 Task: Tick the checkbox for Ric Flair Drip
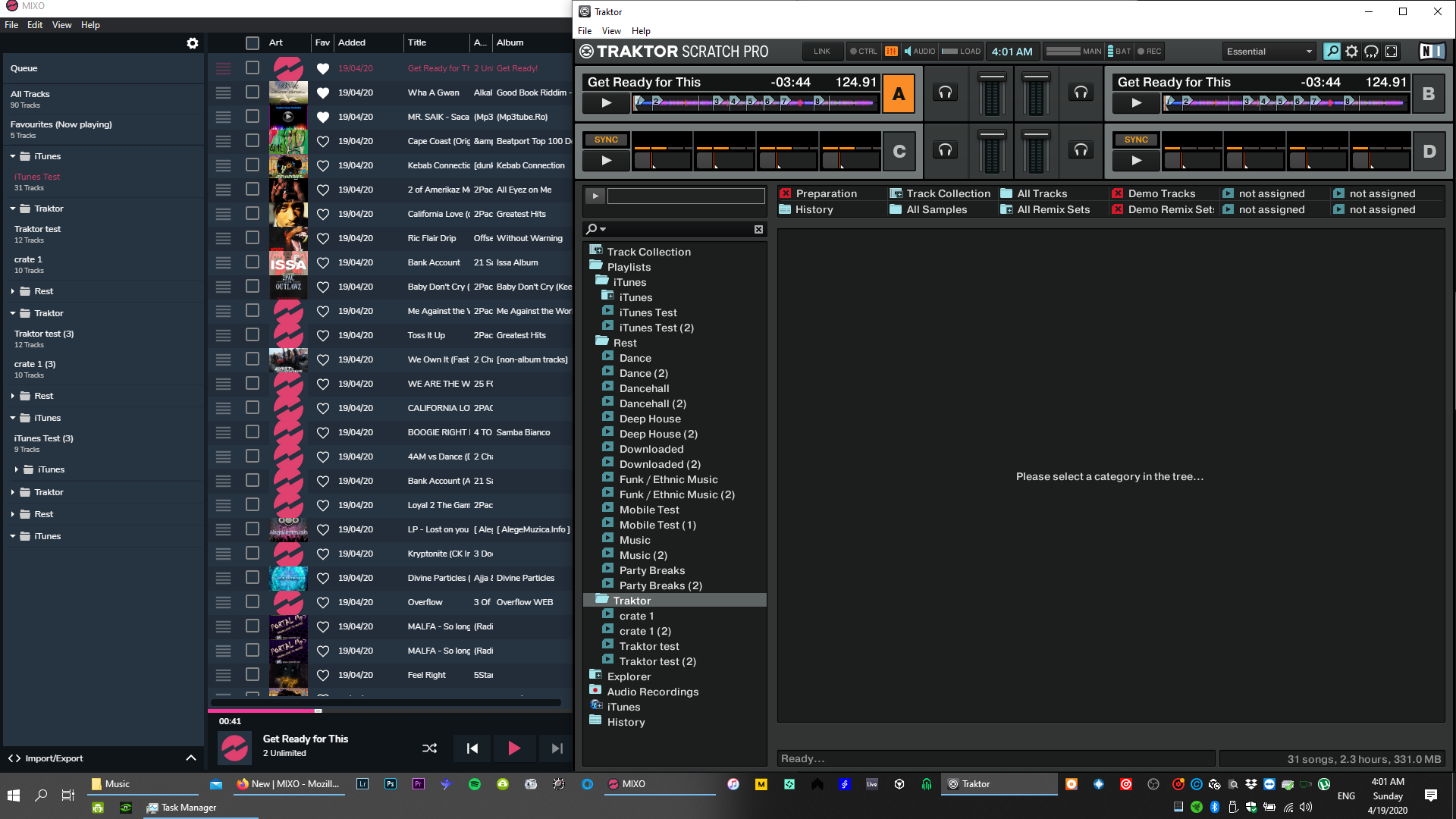pyautogui.click(x=253, y=237)
